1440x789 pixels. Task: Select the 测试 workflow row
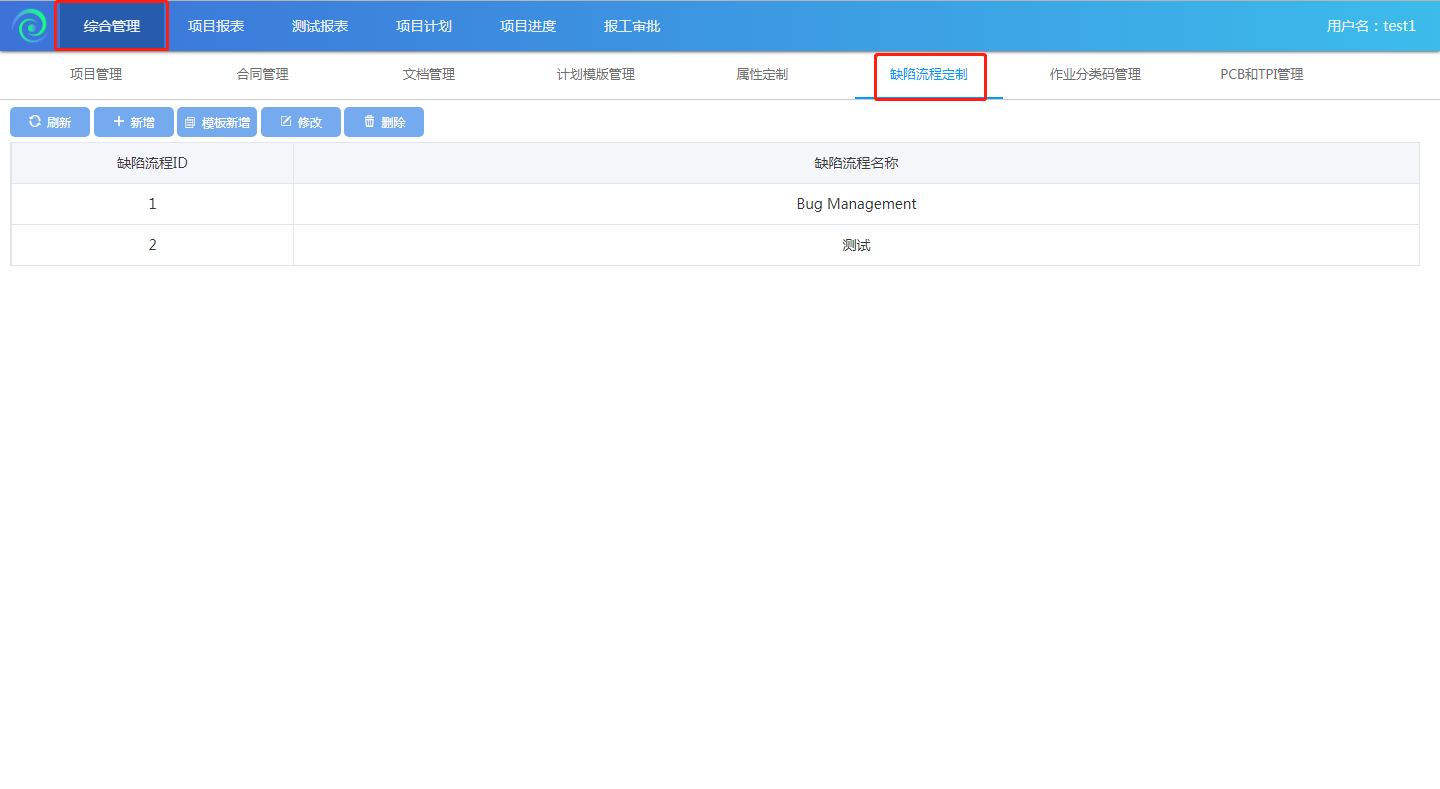(856, 245)
